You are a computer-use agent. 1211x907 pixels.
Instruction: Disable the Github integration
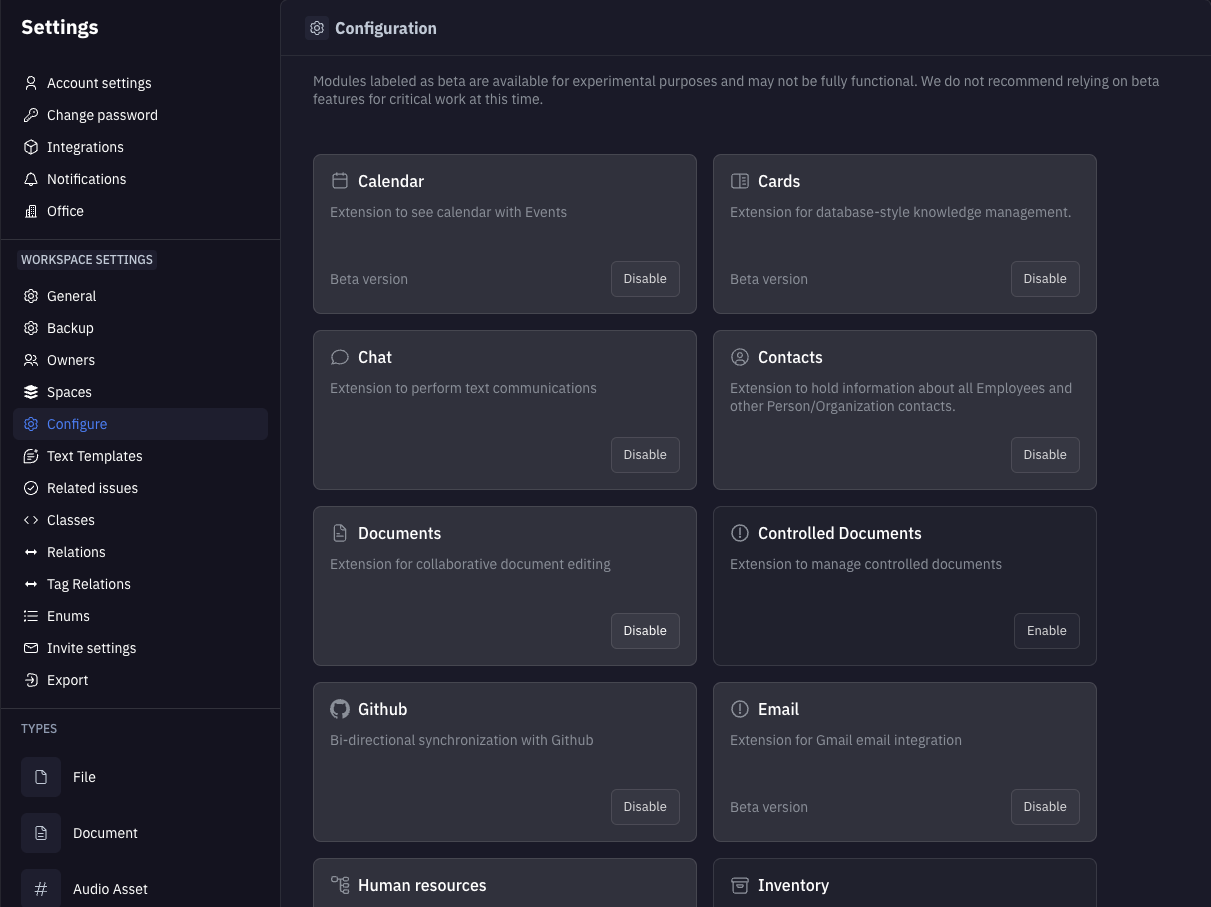point(644,806)
